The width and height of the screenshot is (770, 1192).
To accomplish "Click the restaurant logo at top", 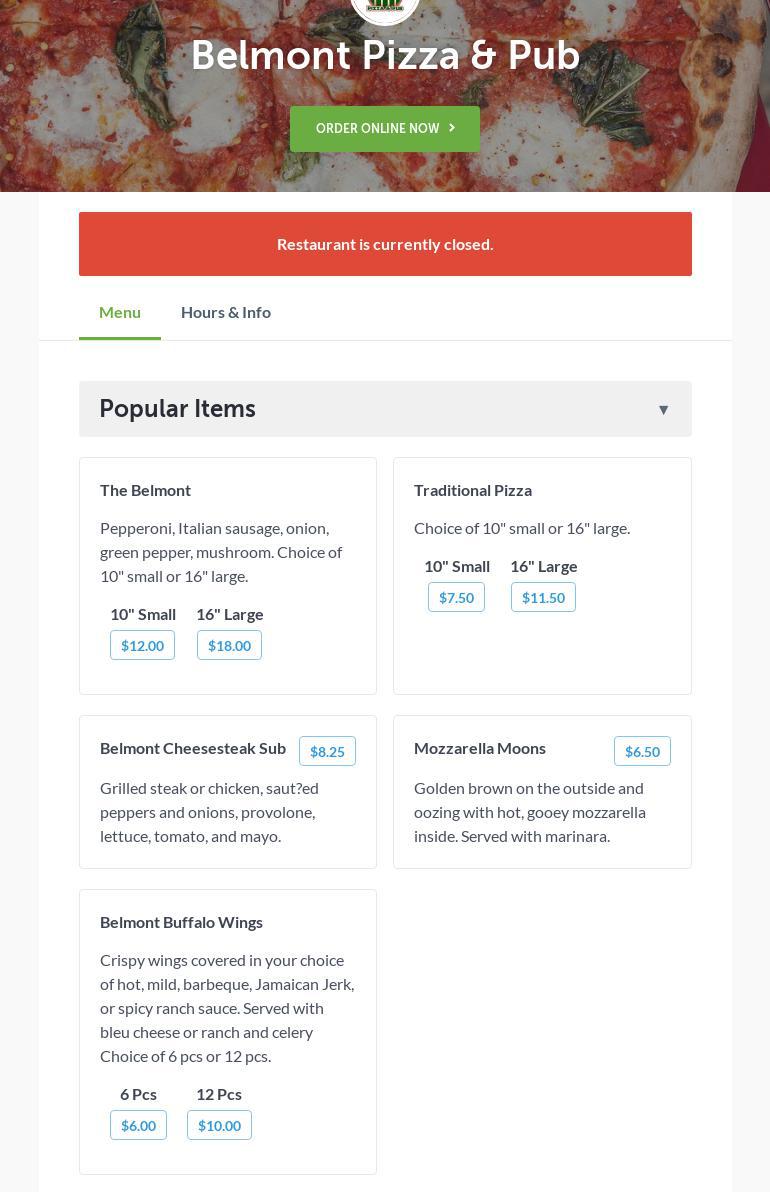I will click(x=385, y=9).
